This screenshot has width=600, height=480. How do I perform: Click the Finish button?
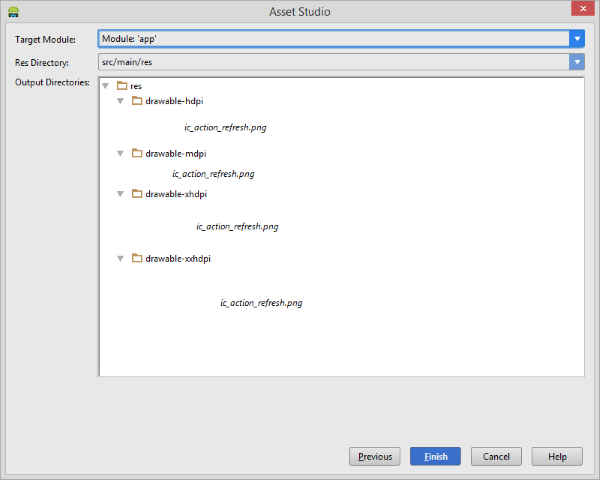click(x=435, y=456)
